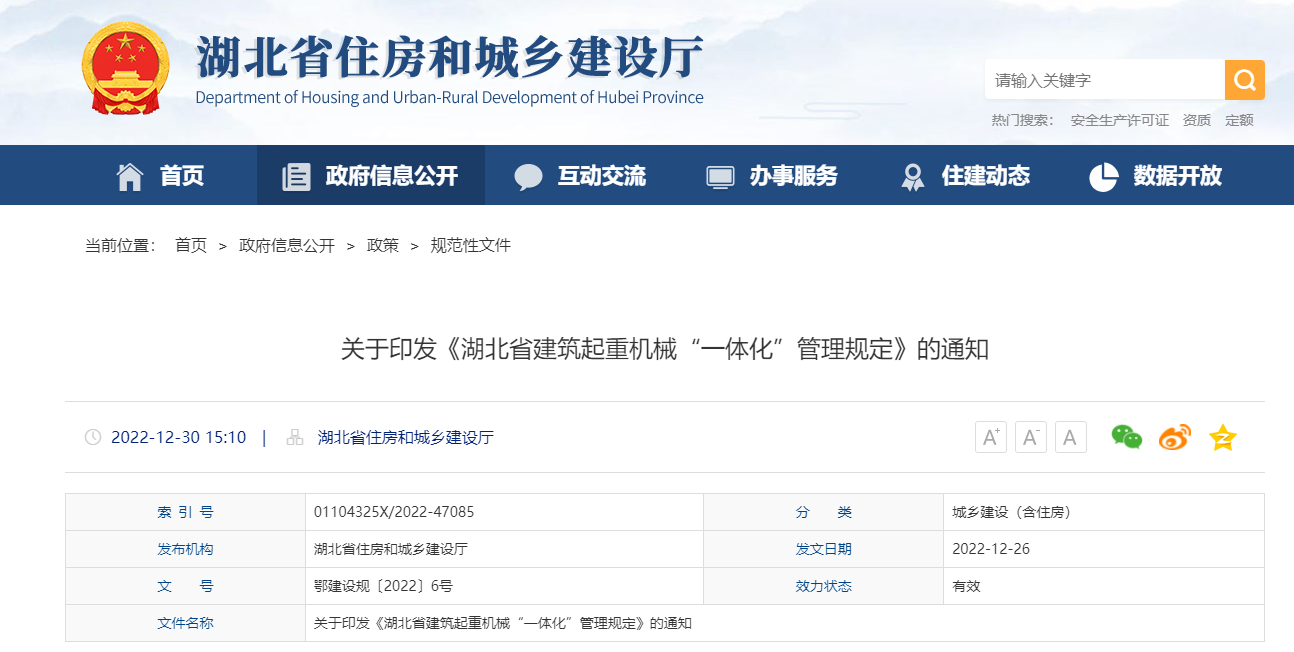The width and height of the screenshot is (1294, 652).
Task: Select hot search term 安全生产许可证
Action: click(1119, 120)
